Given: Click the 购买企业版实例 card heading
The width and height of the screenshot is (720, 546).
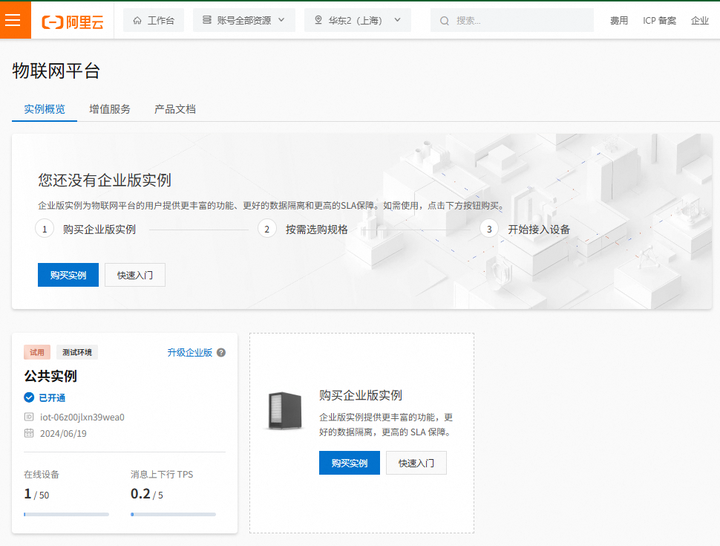Looking at the screenshot, I should (x=361, y=395).
